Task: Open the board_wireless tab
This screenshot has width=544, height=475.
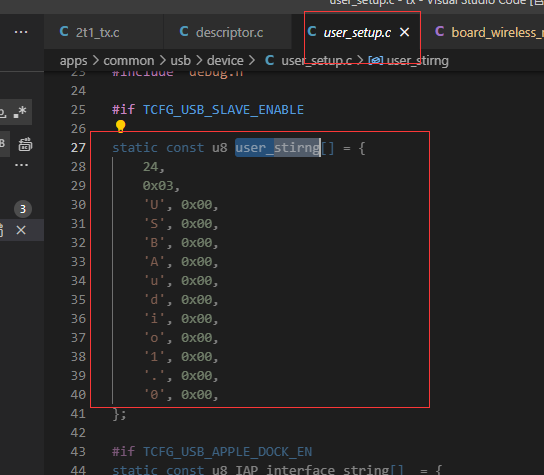Action: (x=483, y=32)
